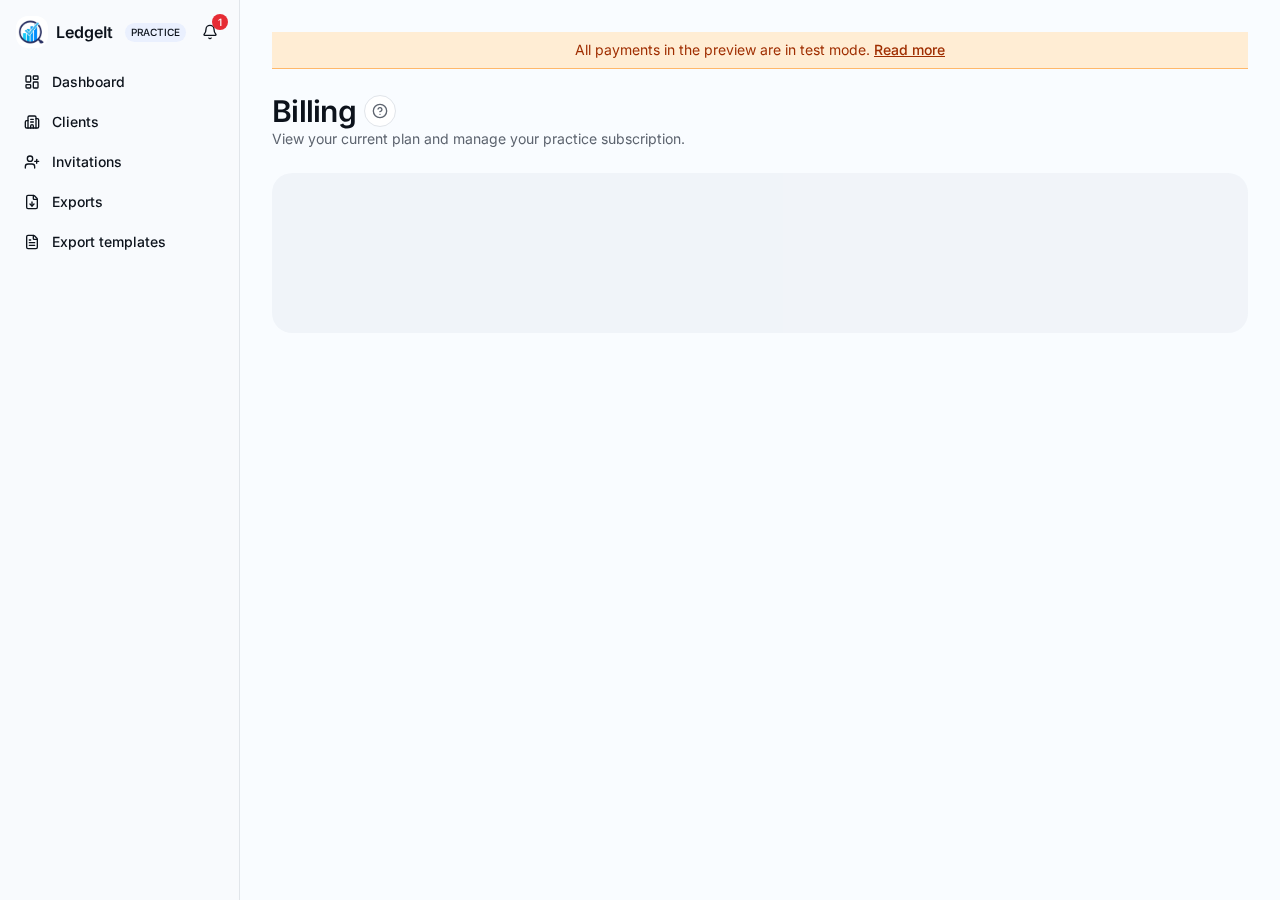
Task: Navigate to Invitations
Action: click(119, 162)
